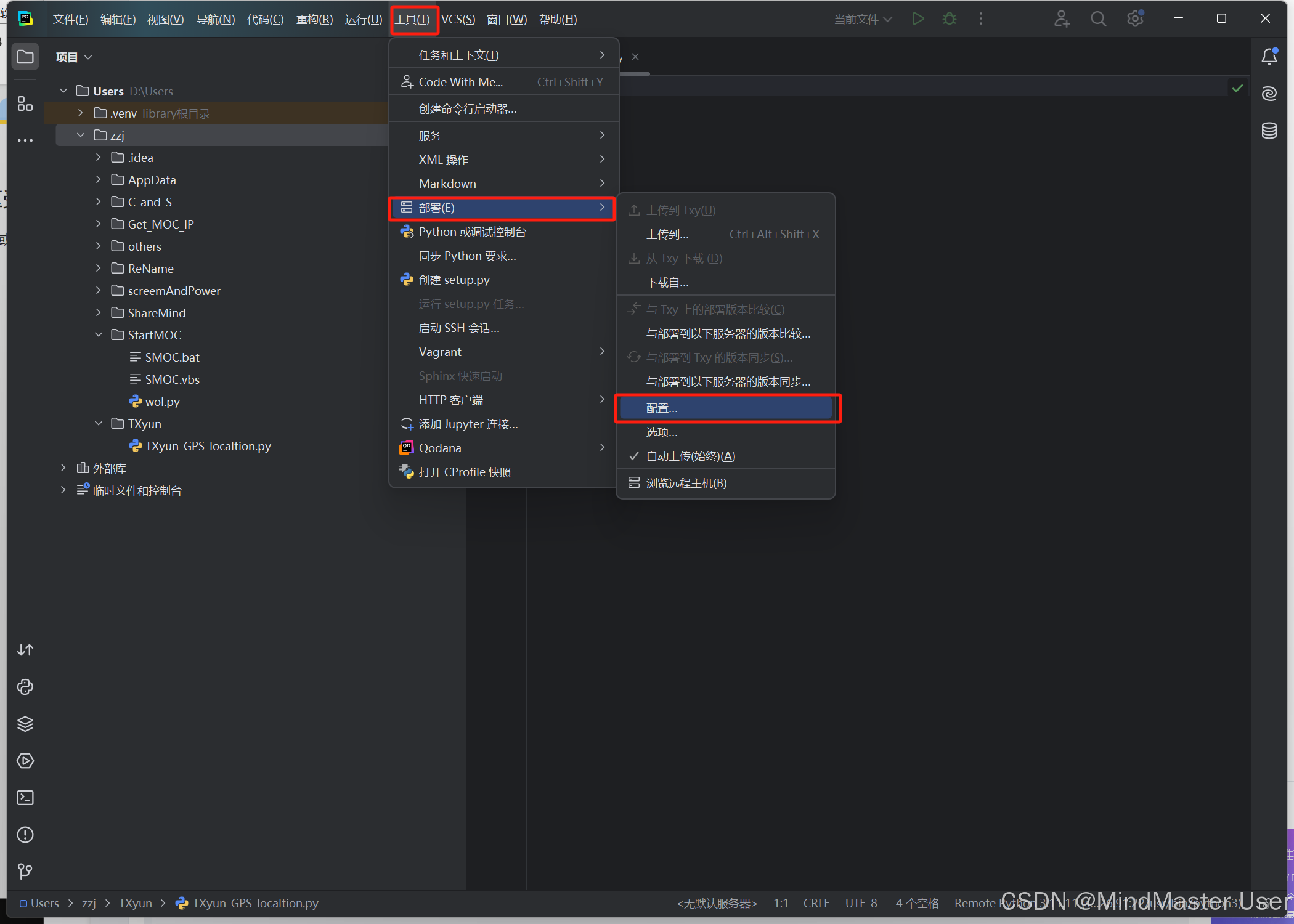Expand the external libraries node
Screen dimensions: 1294x924
63,468
